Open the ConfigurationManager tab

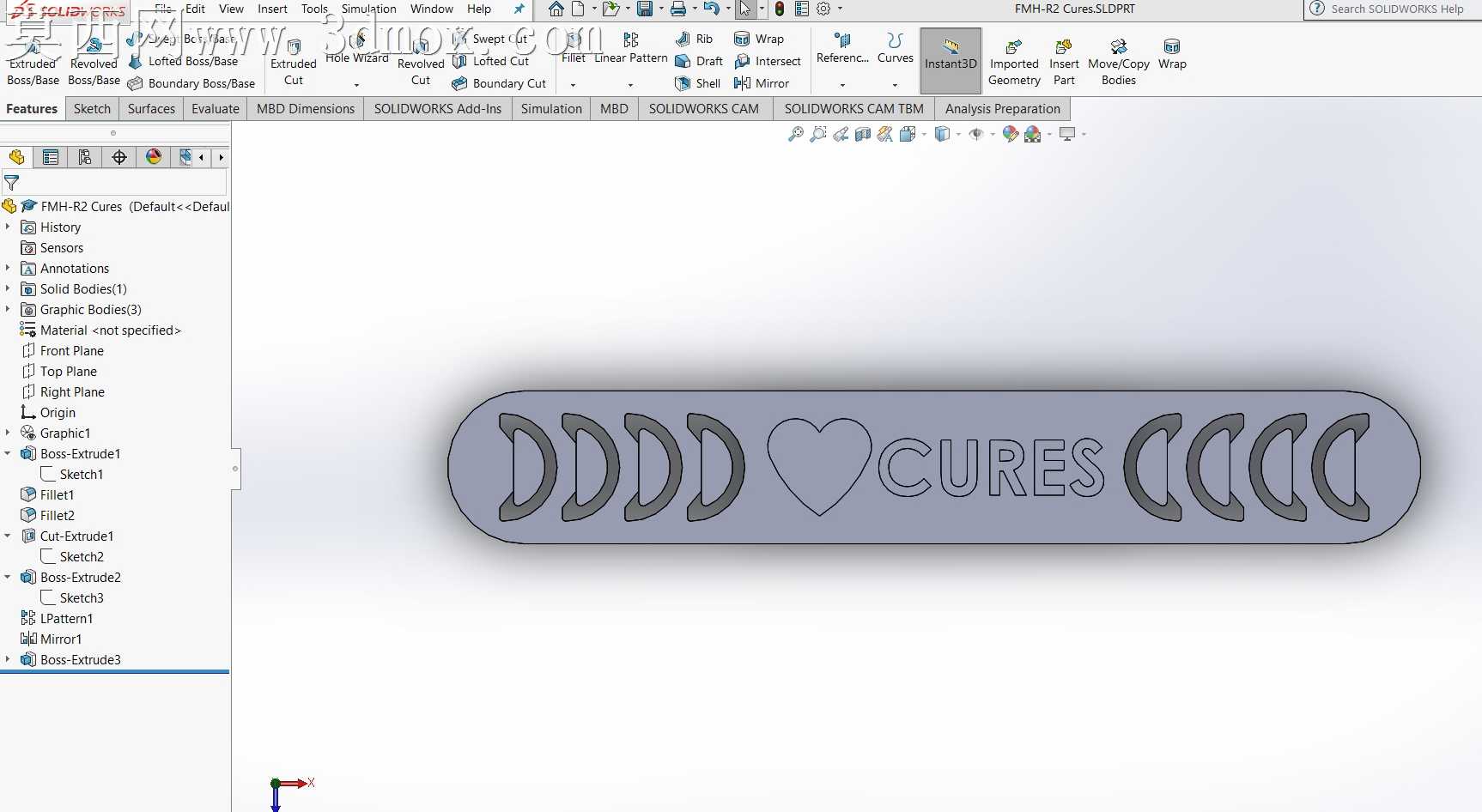point(85,157)
